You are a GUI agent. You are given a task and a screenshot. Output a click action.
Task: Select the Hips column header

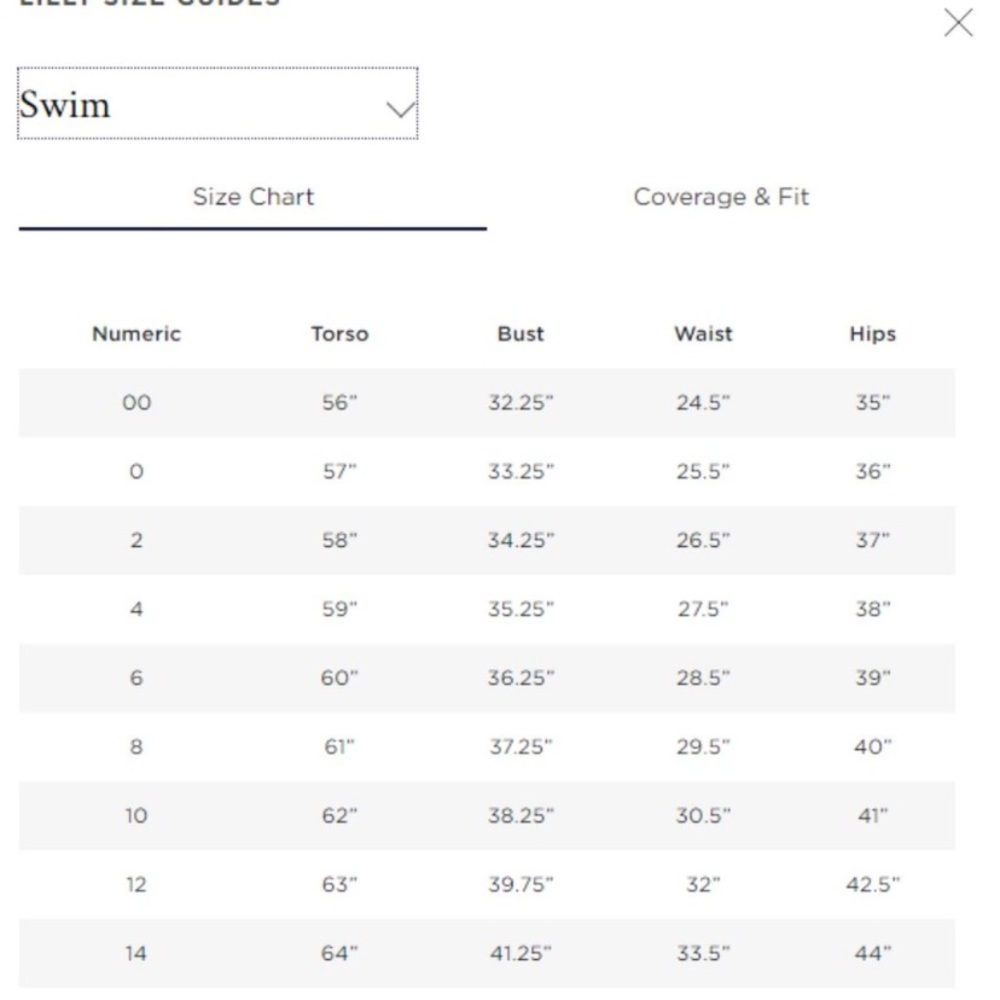click(872, 334)
